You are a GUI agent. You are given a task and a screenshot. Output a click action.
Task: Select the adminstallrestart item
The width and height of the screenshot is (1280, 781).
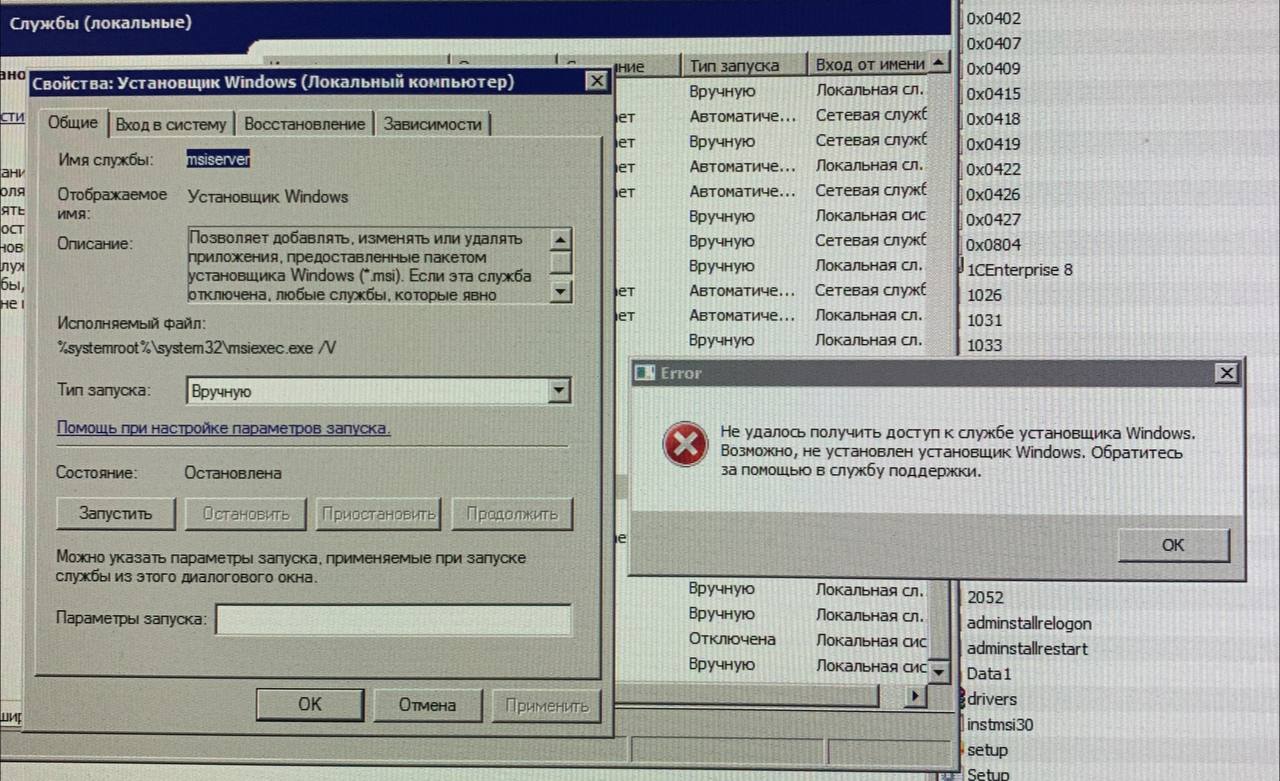(x=1027, y=648)
